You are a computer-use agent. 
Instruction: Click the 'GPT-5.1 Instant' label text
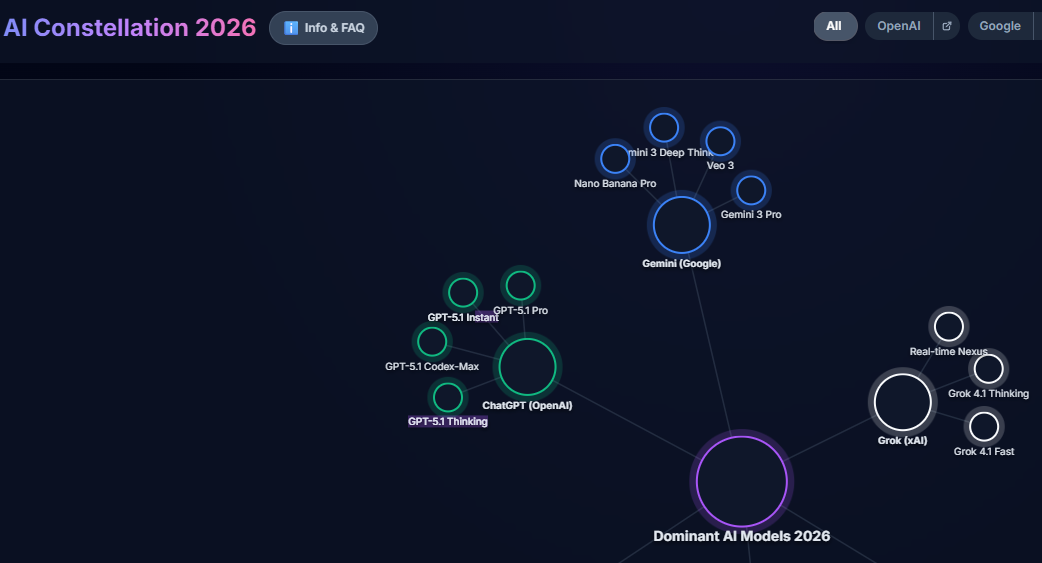click(463, 318)
